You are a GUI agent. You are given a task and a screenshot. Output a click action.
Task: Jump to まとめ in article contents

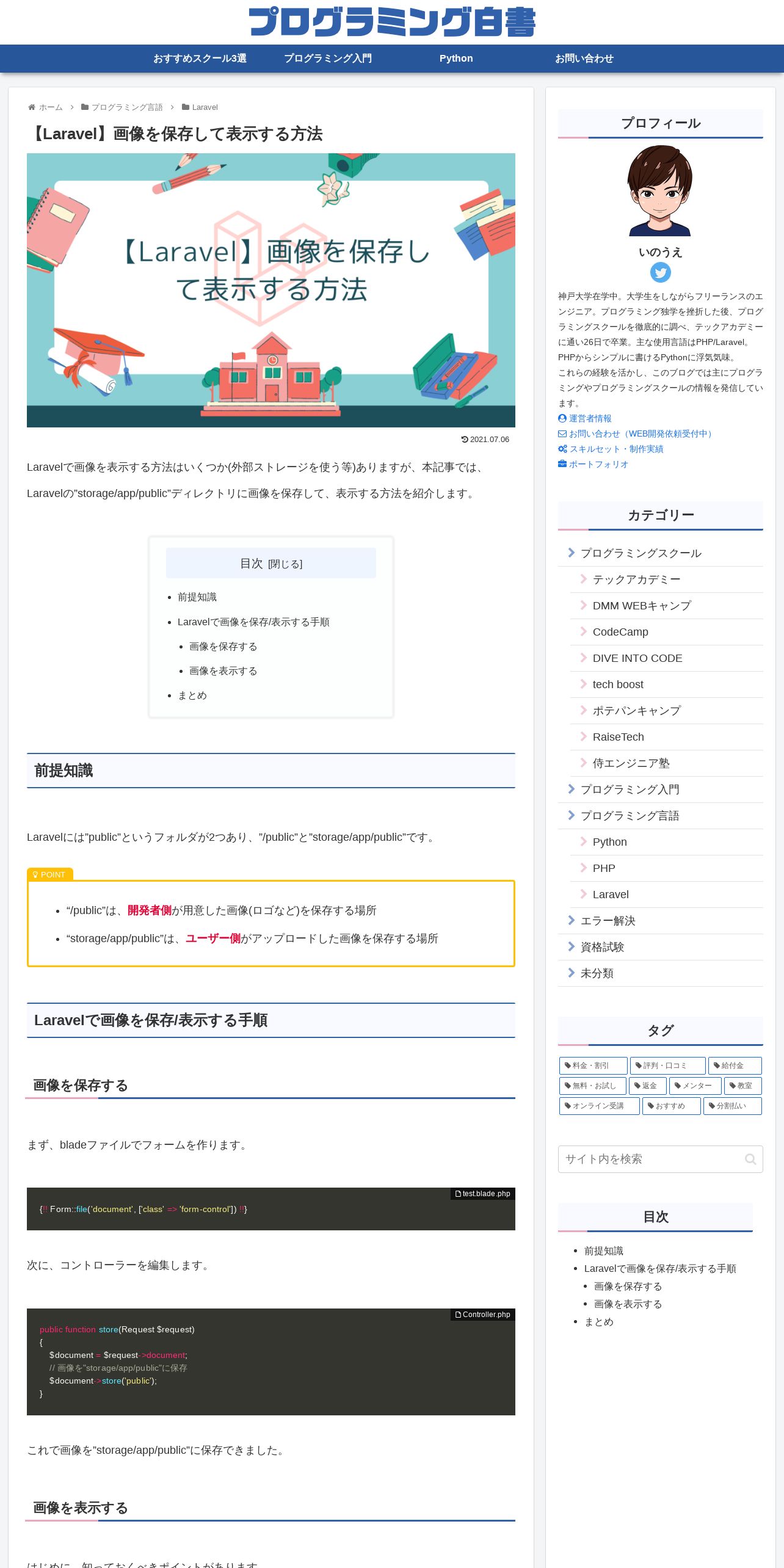coord(192,695)
